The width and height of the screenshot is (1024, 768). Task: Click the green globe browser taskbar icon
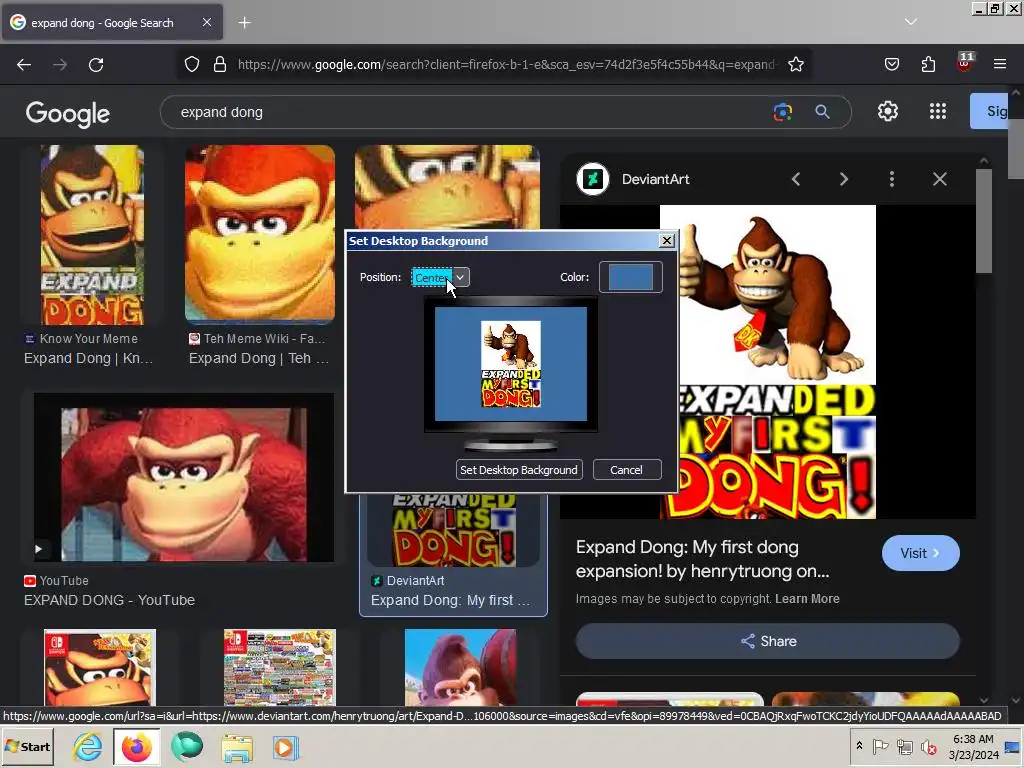pos(187,747)
